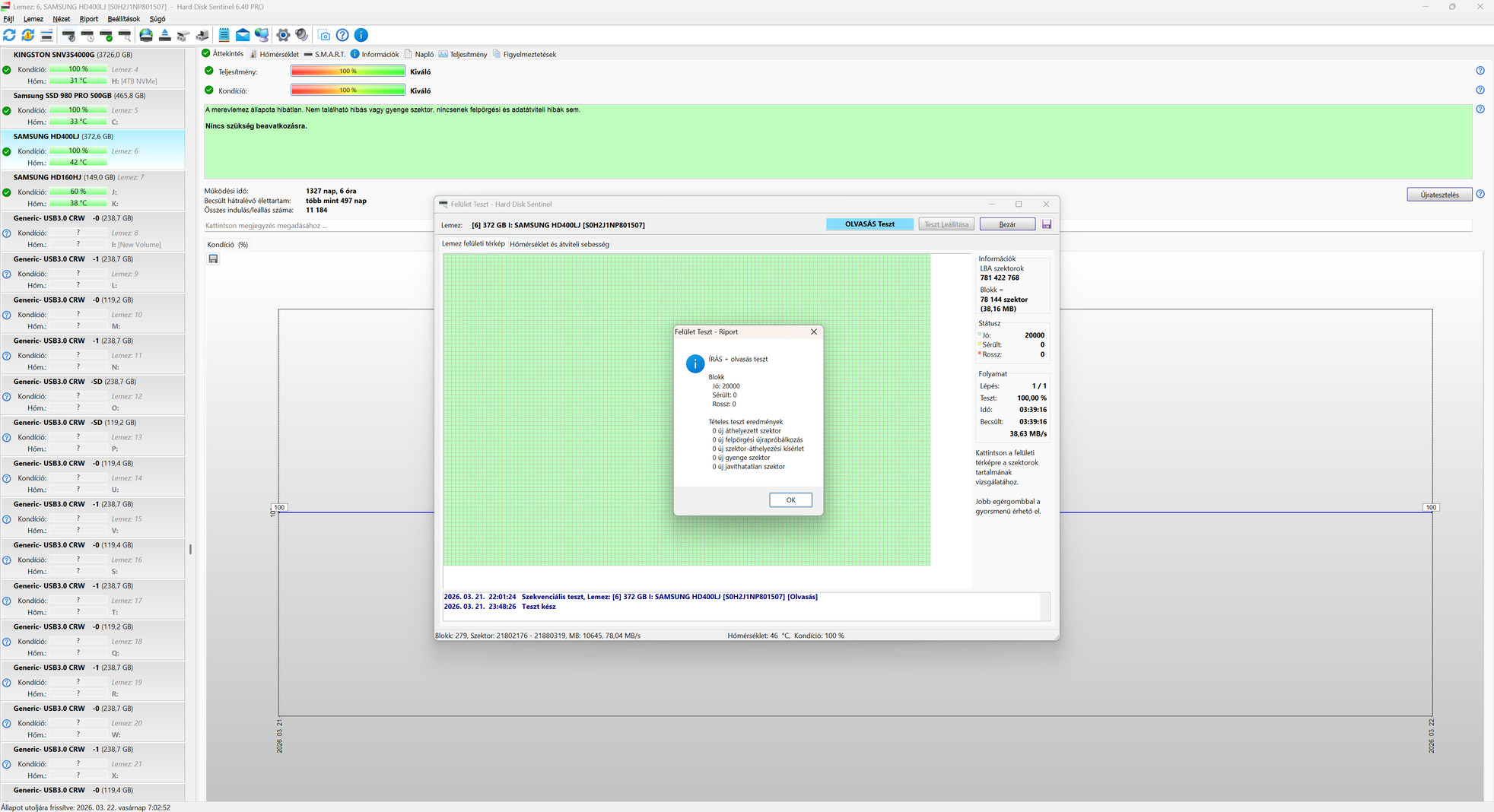Click the refresh icon with warning triangle
This screenshot has width=1494, height=812.
28,35
